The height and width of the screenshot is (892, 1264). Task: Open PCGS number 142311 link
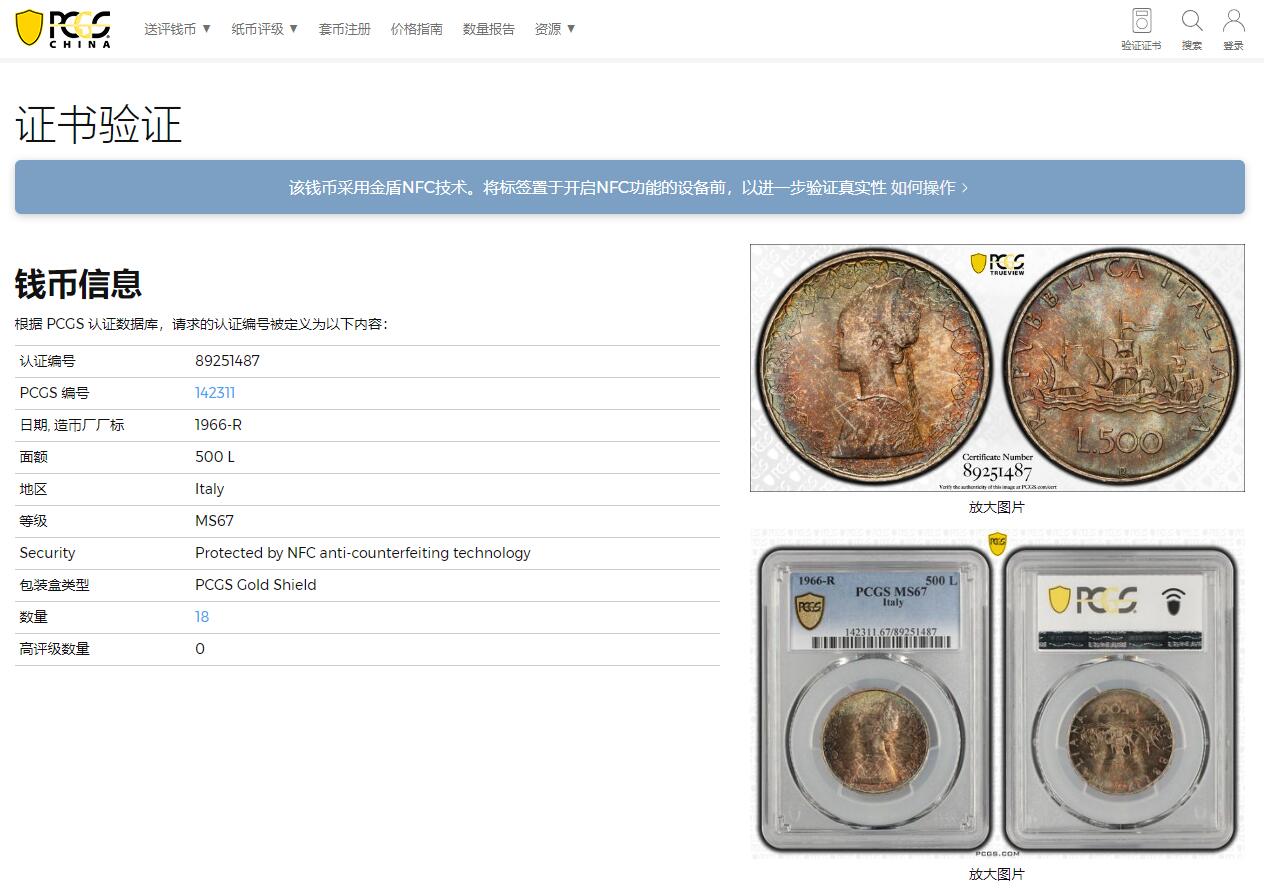[x=215, y=393]
